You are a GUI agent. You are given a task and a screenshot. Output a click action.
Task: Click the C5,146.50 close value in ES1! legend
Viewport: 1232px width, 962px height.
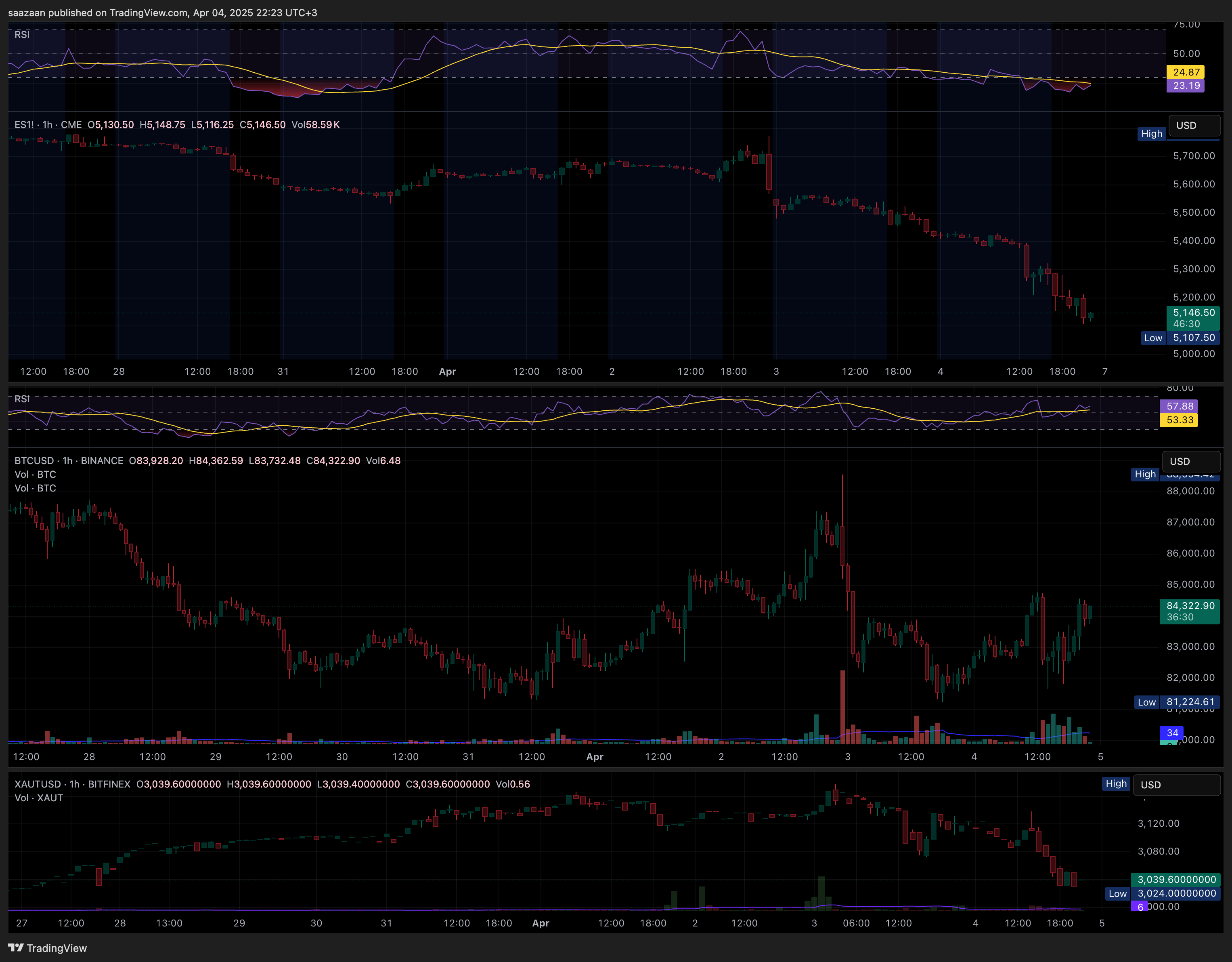click(262, 125)
